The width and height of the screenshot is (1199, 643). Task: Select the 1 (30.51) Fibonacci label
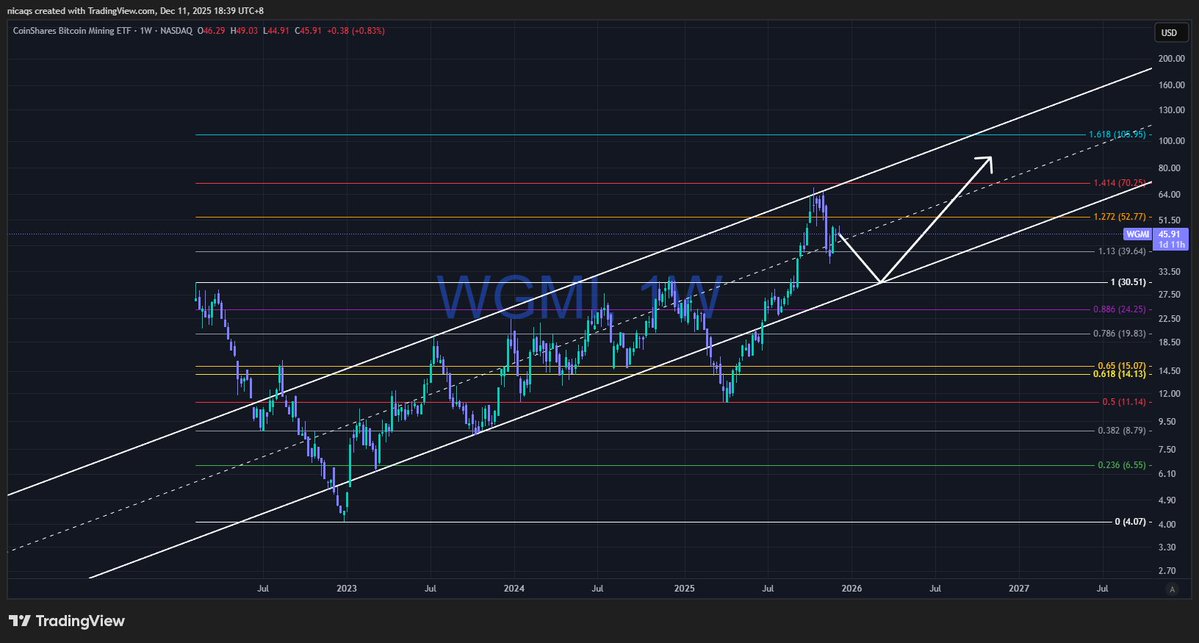click(1128, 282)
